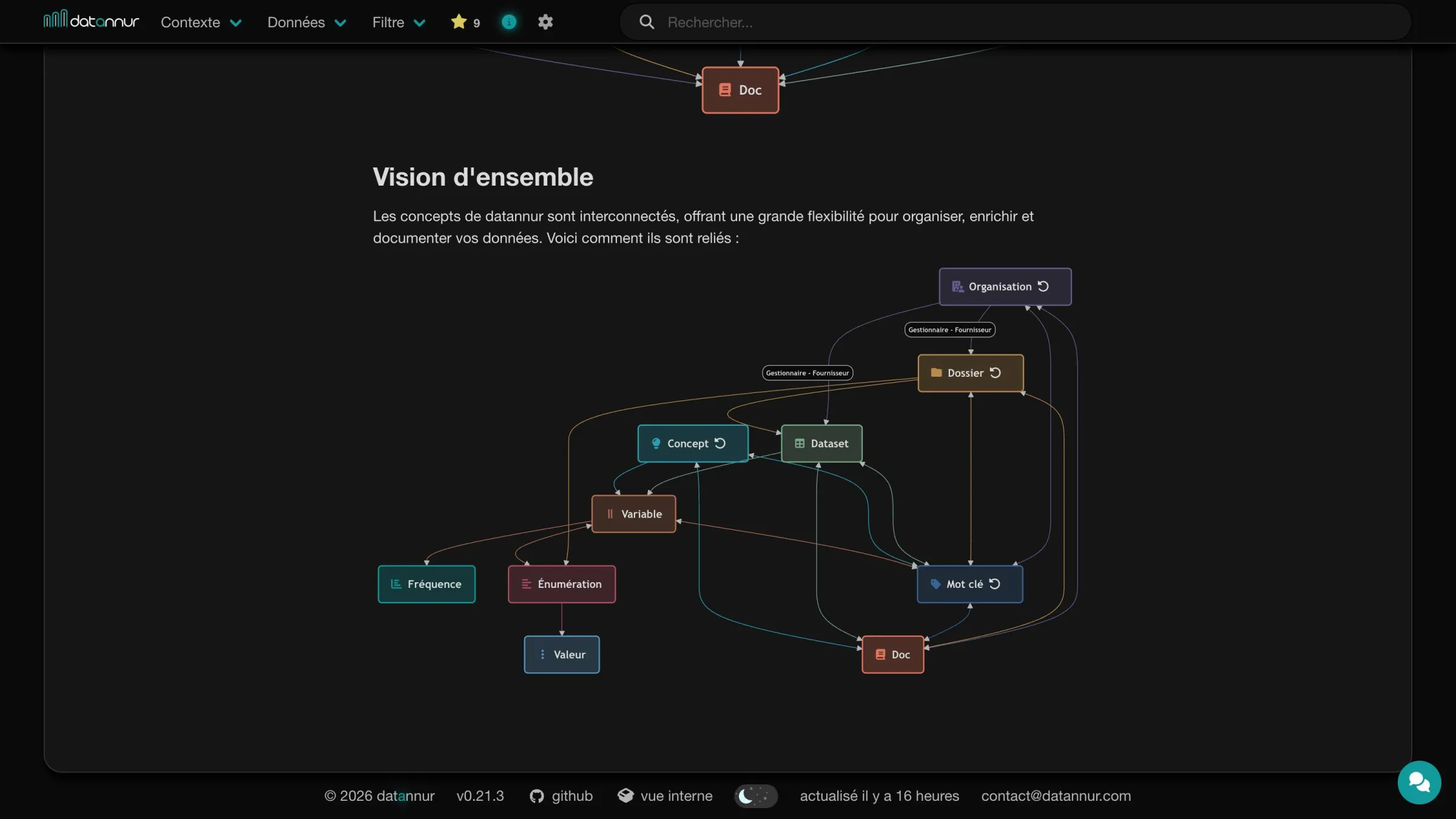Click Gestionnaire - Fournisseur label near Dossier
Viewport: 1456px width, 819px height.
coord(950,330)
